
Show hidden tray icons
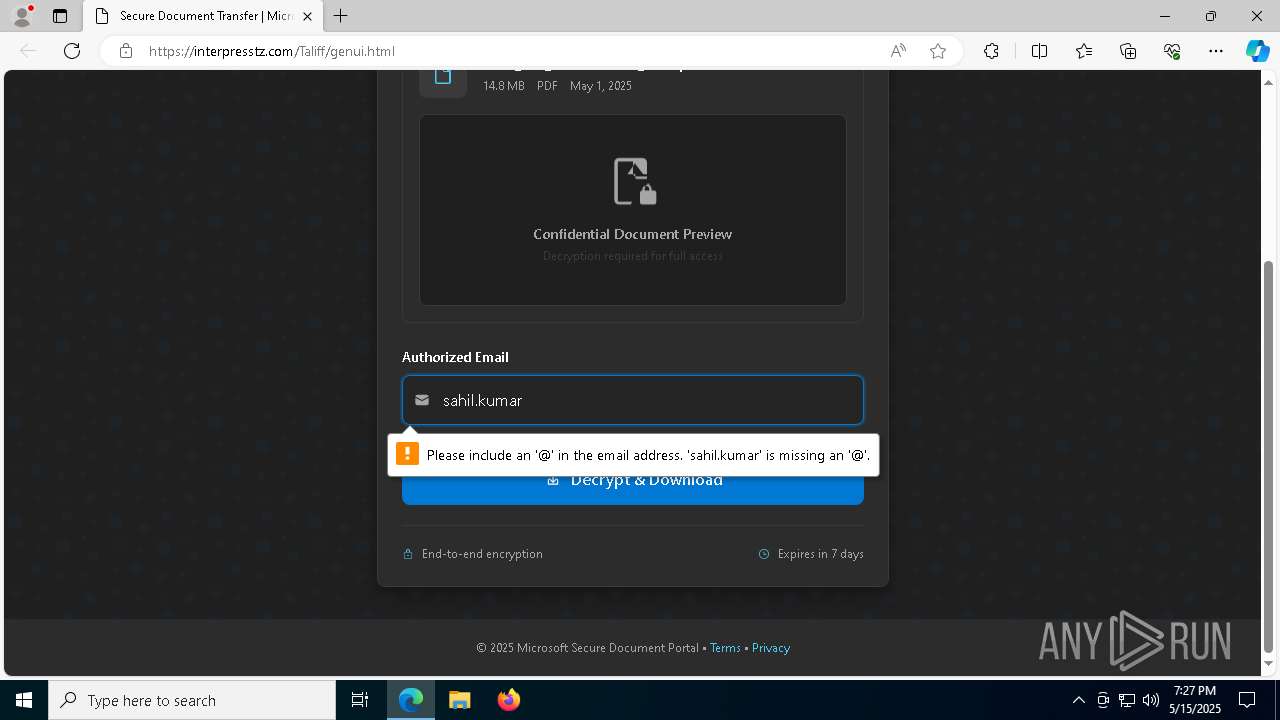pyautogui.click(x=1078, y=700)
